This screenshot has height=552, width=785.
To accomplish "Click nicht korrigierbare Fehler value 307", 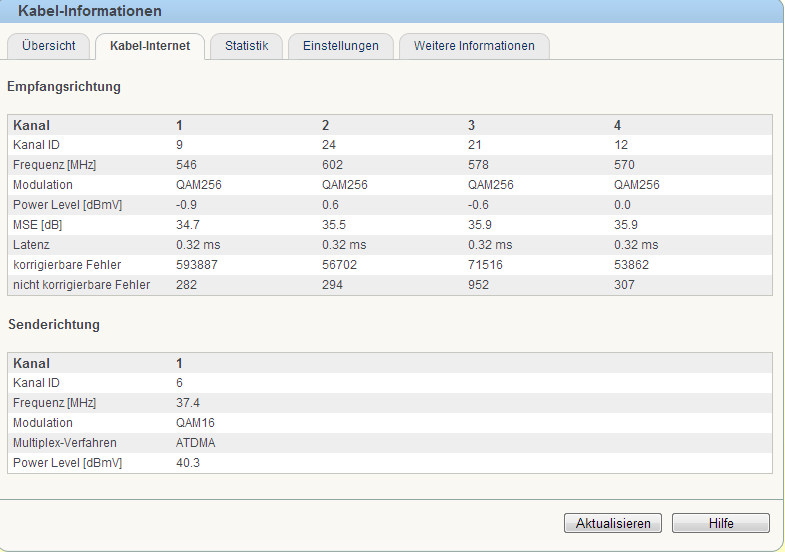I will 624,285.
